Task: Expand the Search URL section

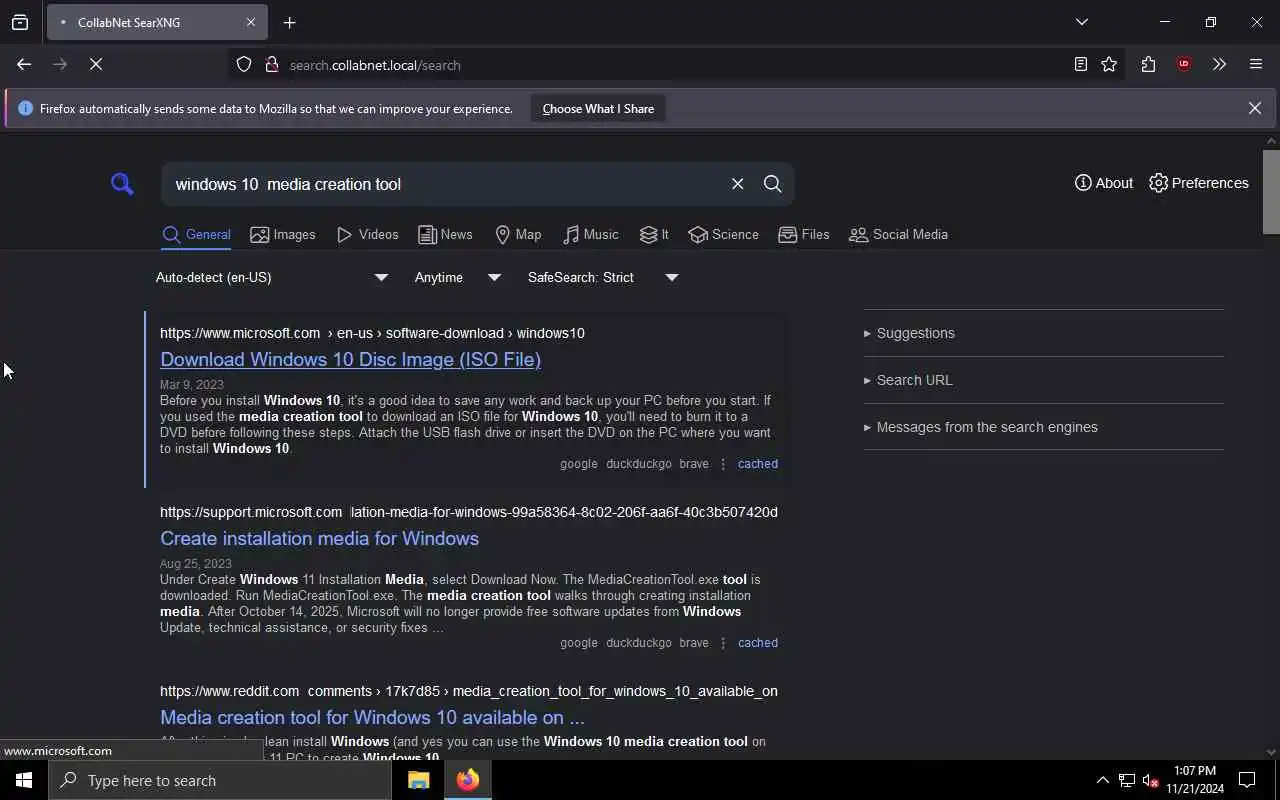Action: tap(908, 380)
